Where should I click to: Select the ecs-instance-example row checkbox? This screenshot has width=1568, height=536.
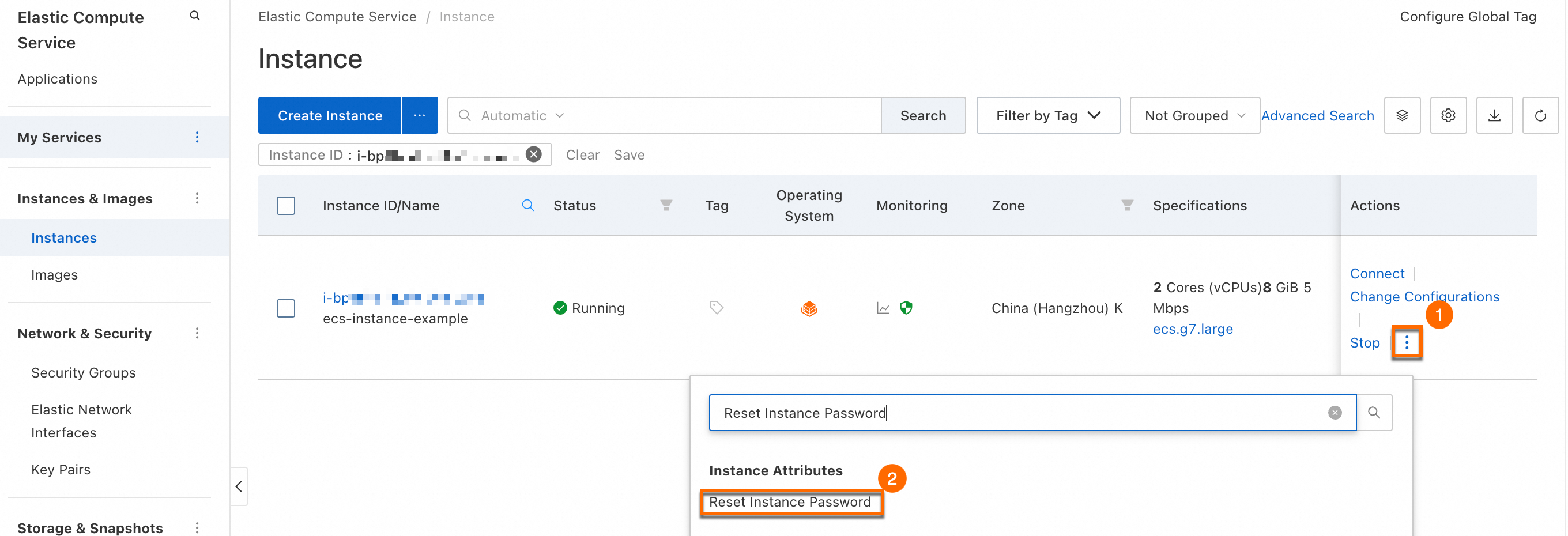click(285, 308)
